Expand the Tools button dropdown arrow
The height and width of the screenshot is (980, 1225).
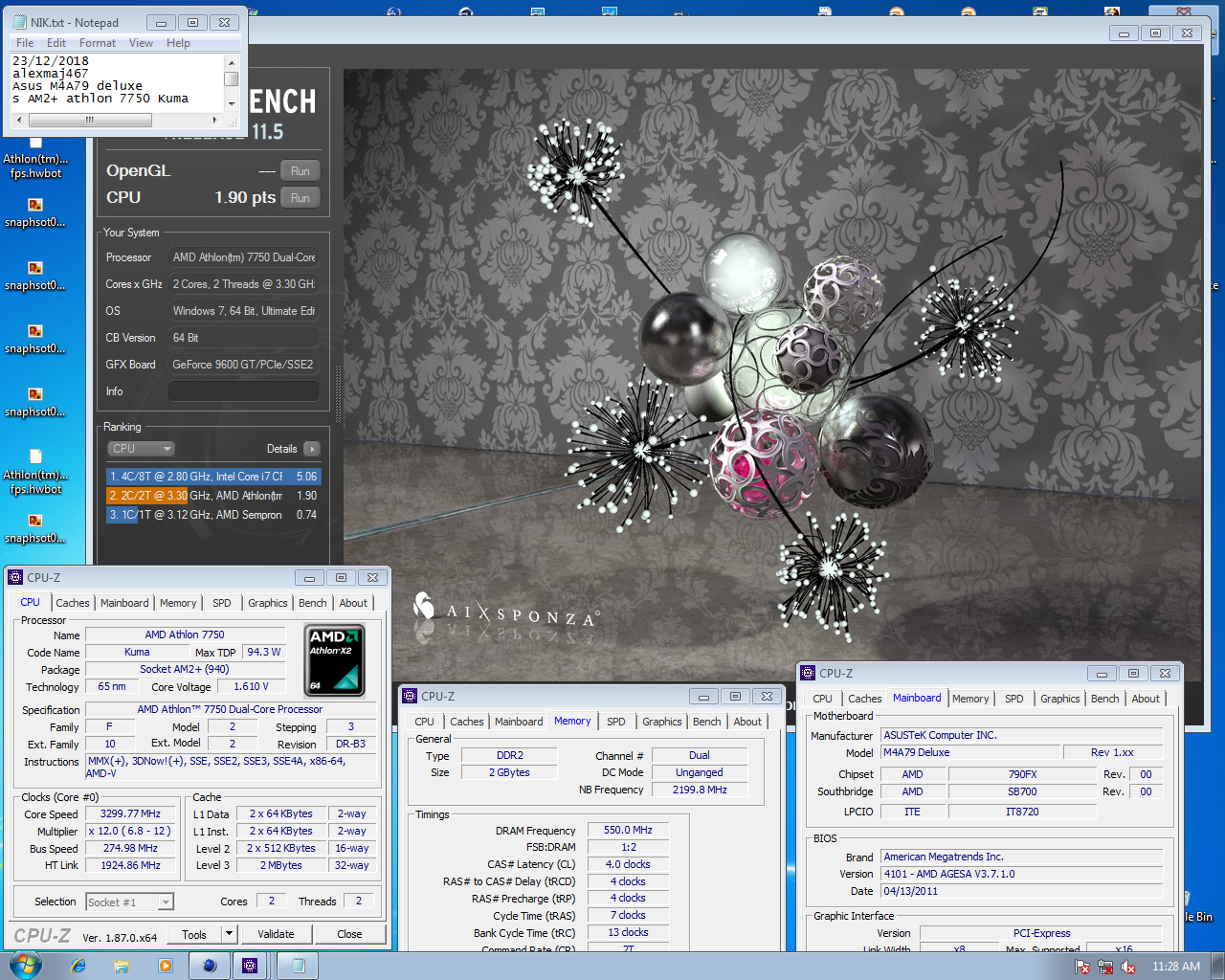(x=229, y=934)
